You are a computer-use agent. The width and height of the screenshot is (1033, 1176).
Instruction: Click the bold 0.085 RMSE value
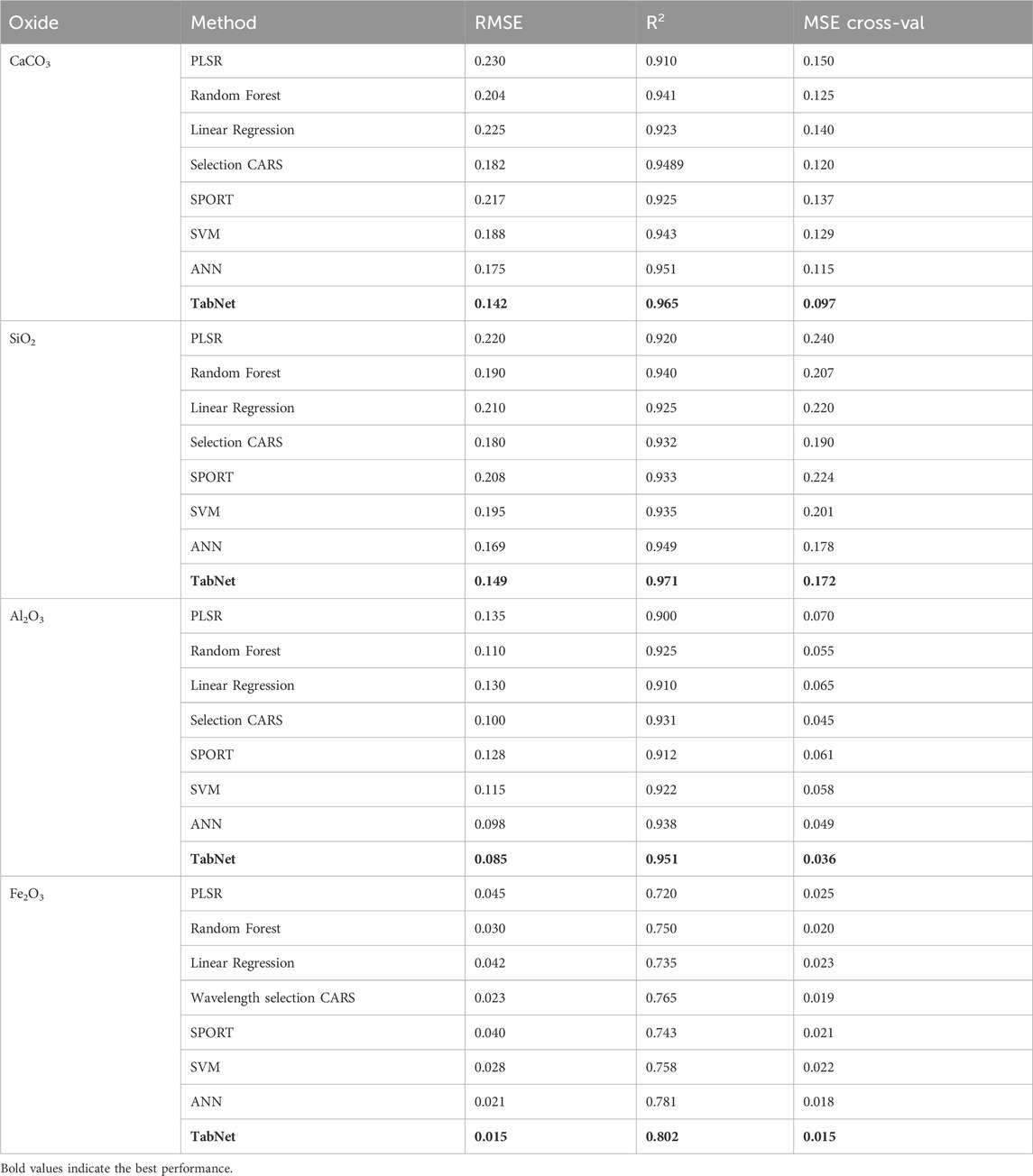click(x=491, y=859)
